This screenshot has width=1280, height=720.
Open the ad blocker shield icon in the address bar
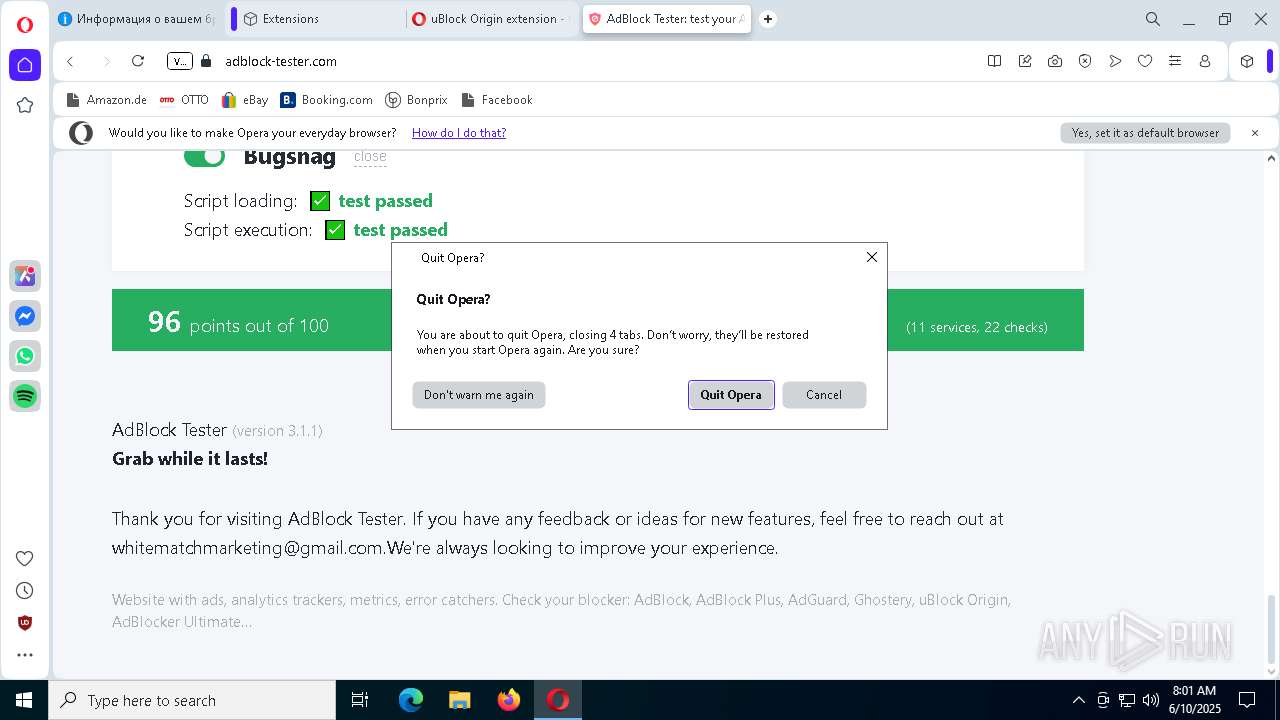click(x=1085, y=61)
